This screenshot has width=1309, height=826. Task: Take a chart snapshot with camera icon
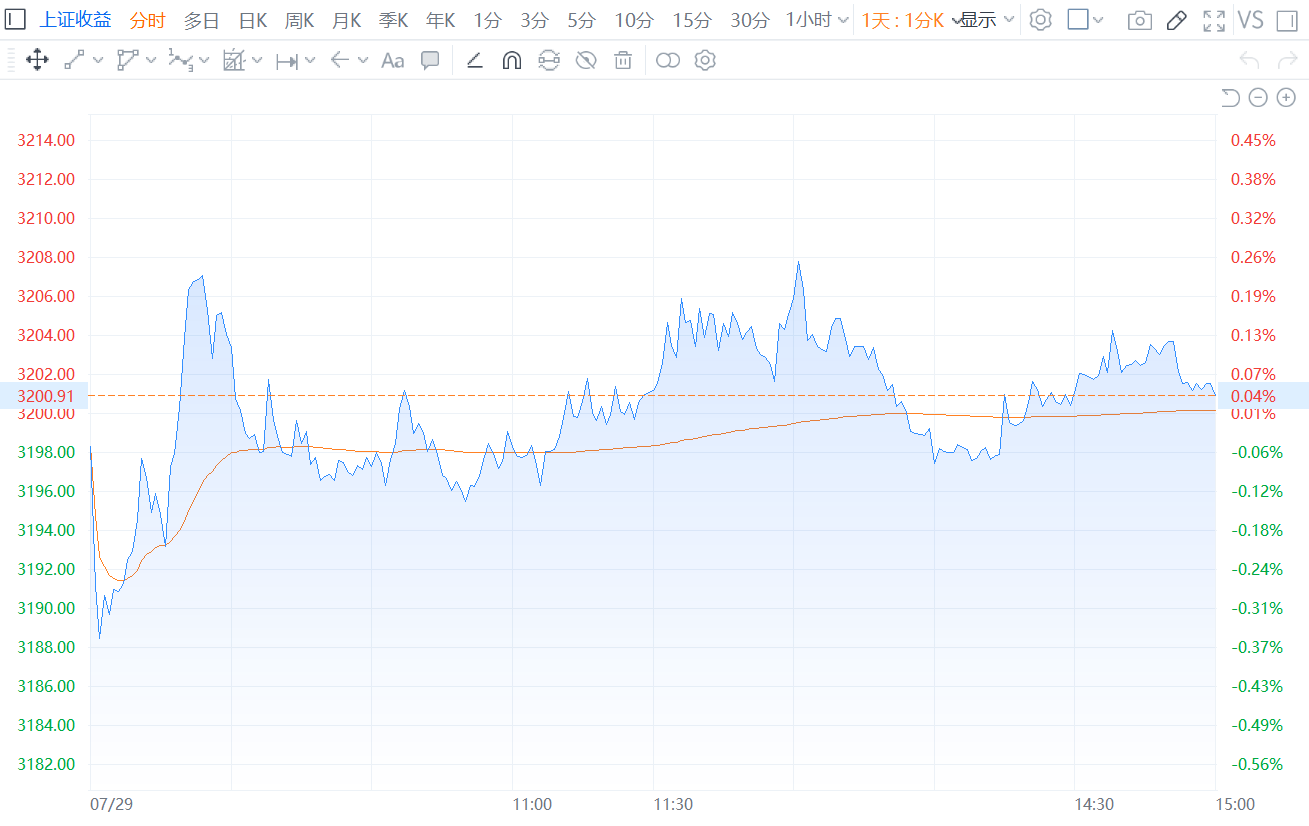point(1139,20)
